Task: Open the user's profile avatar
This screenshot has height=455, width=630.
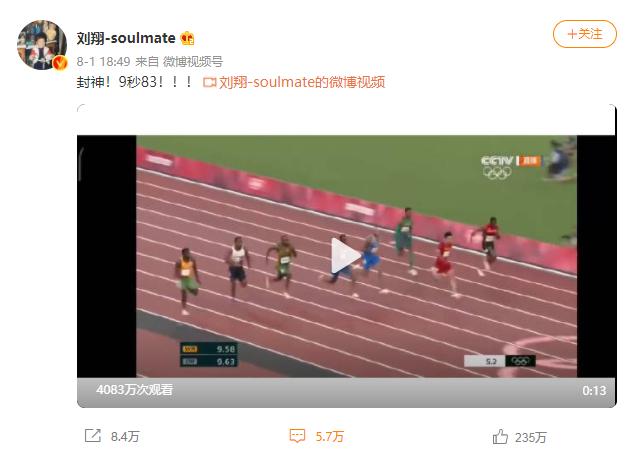Action: [x=42, y=45]
